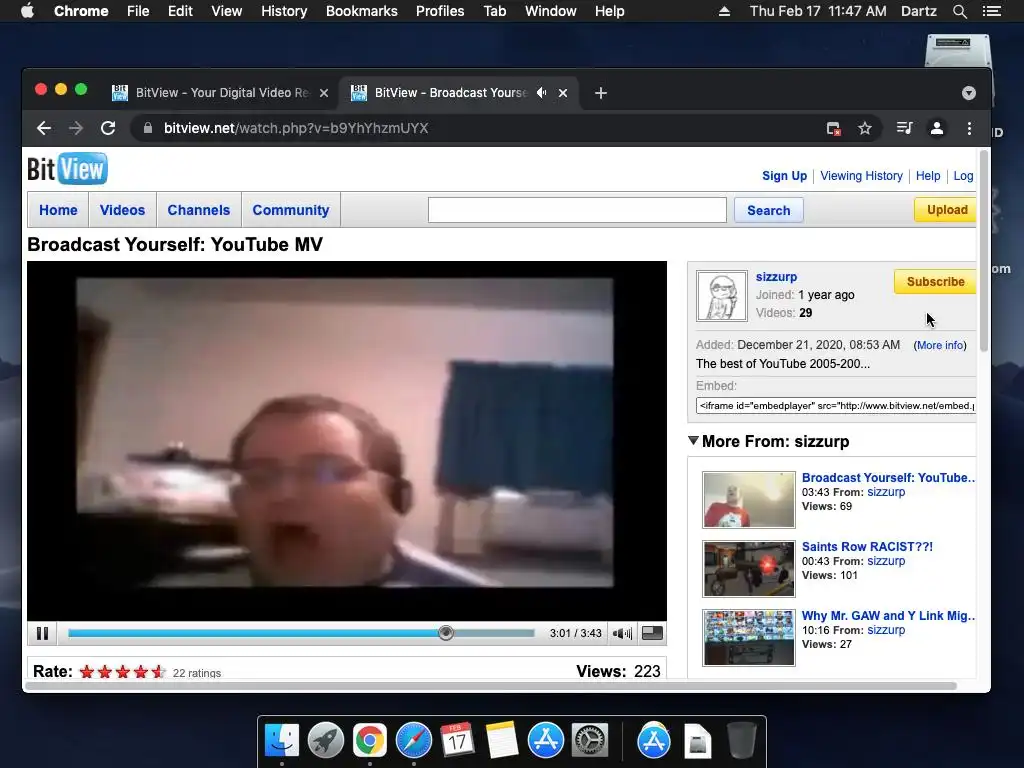Click the yellow Upload button

[x=946, y=210]
